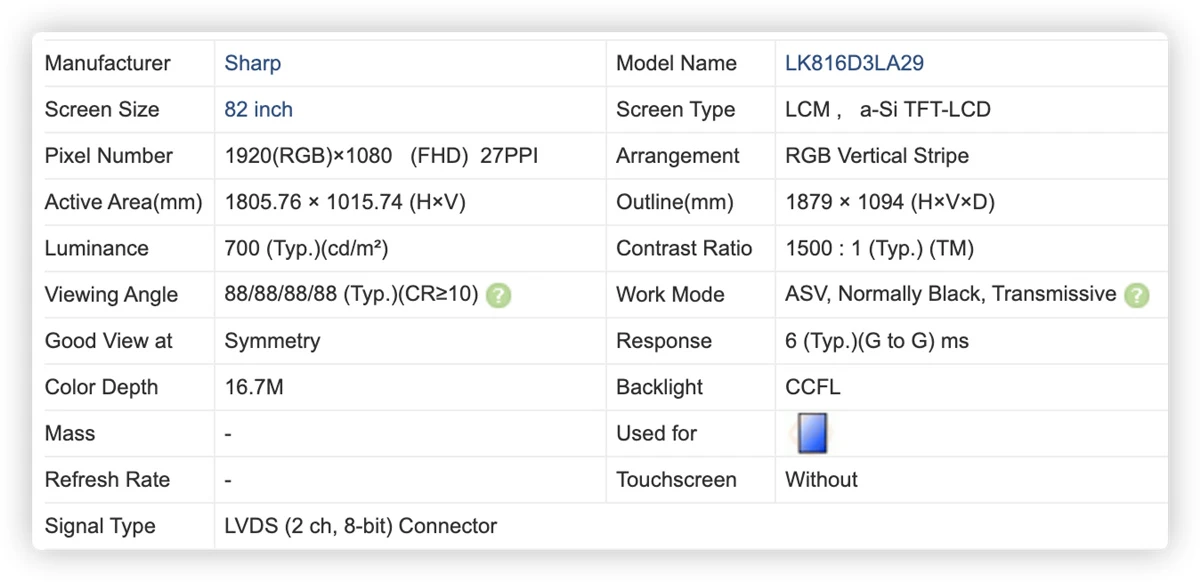Click the Signal Type value LVDS Connector
The image size is (1200, 582).
pos(360,526)
